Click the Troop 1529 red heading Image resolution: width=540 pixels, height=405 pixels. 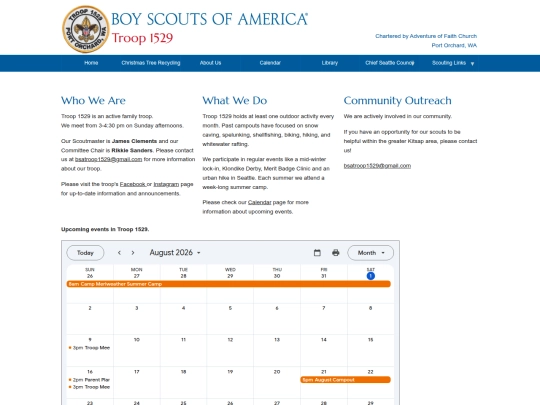point(142,38)
